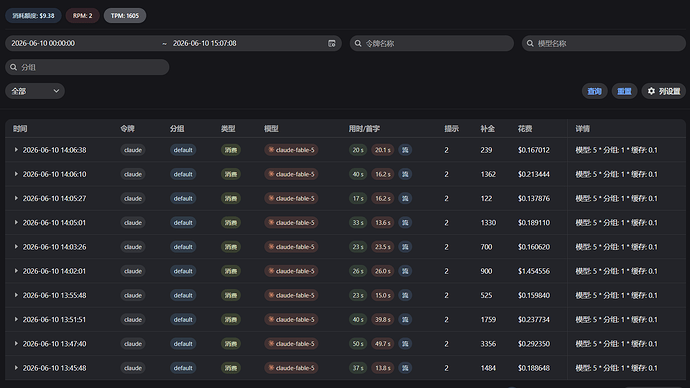
Task: Click the TPM: 1605 badge
Action: (x=125, y=15)
